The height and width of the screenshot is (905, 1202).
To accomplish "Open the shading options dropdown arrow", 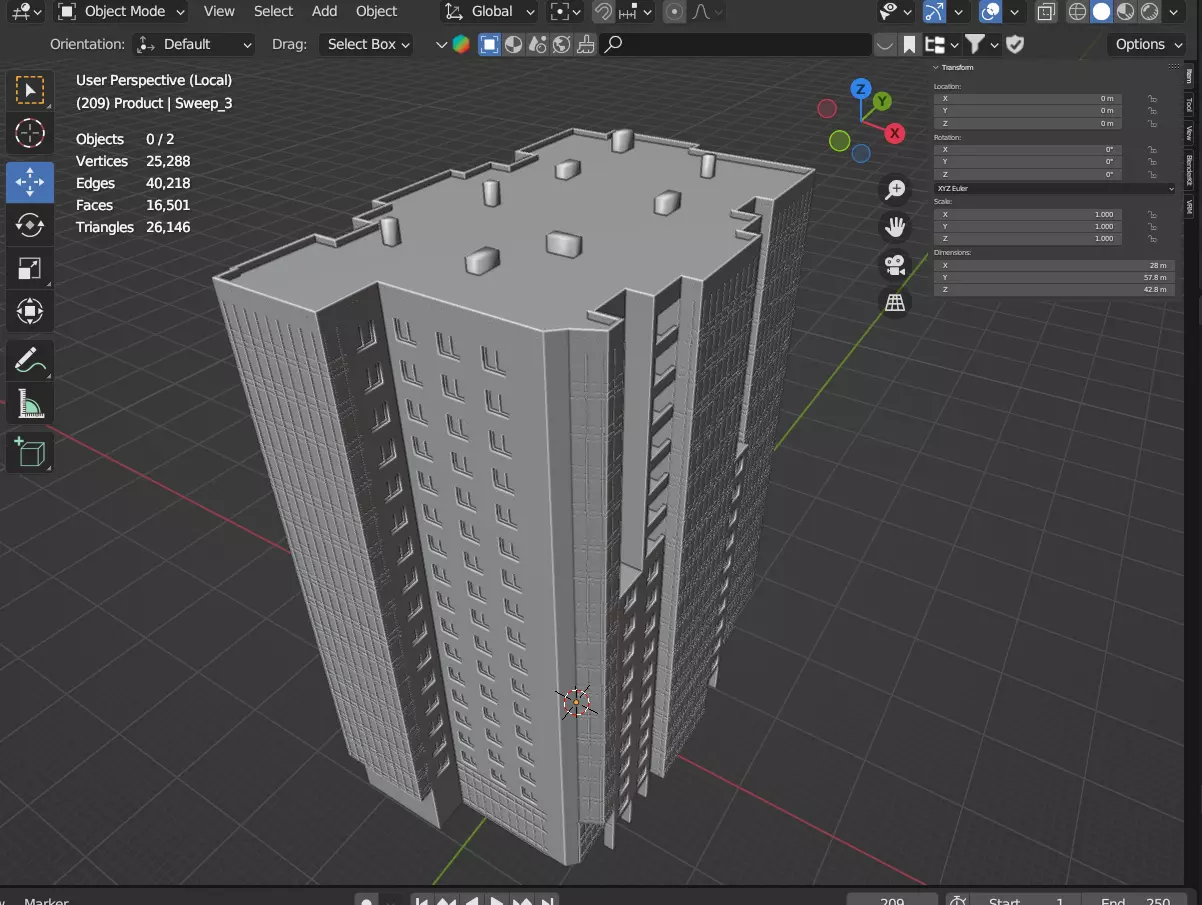I will (1174, 12).
